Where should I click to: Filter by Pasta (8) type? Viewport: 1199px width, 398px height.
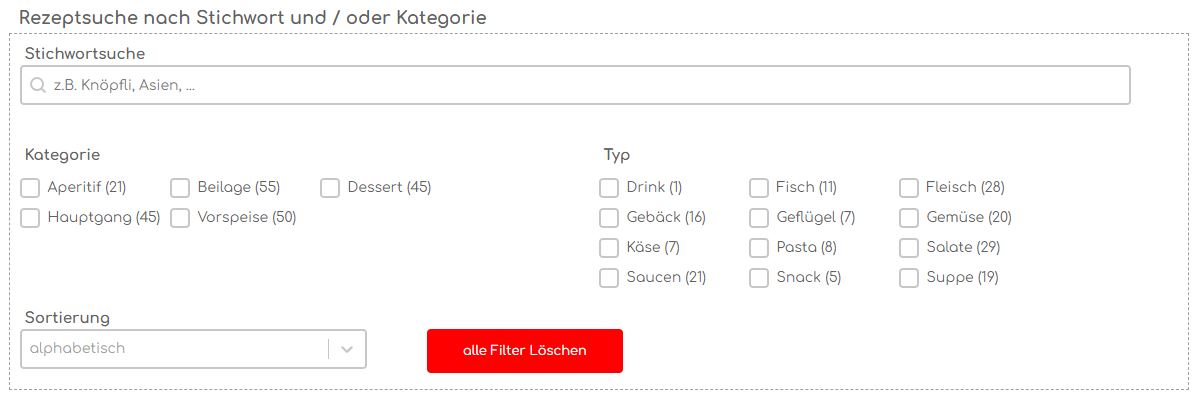759,247
